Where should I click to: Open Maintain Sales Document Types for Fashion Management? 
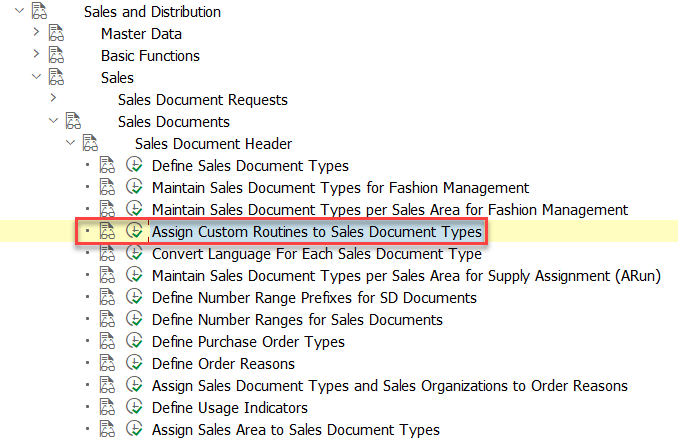point(340,188)
